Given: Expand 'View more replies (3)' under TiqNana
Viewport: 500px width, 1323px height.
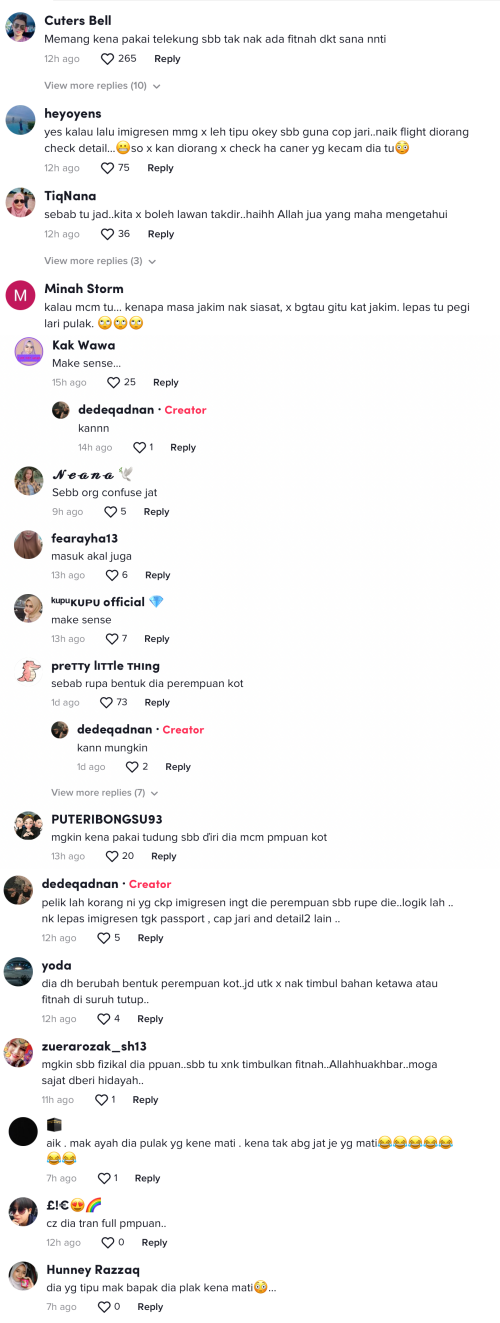Looking at the screenshot, I should click(x=100, y=261).
